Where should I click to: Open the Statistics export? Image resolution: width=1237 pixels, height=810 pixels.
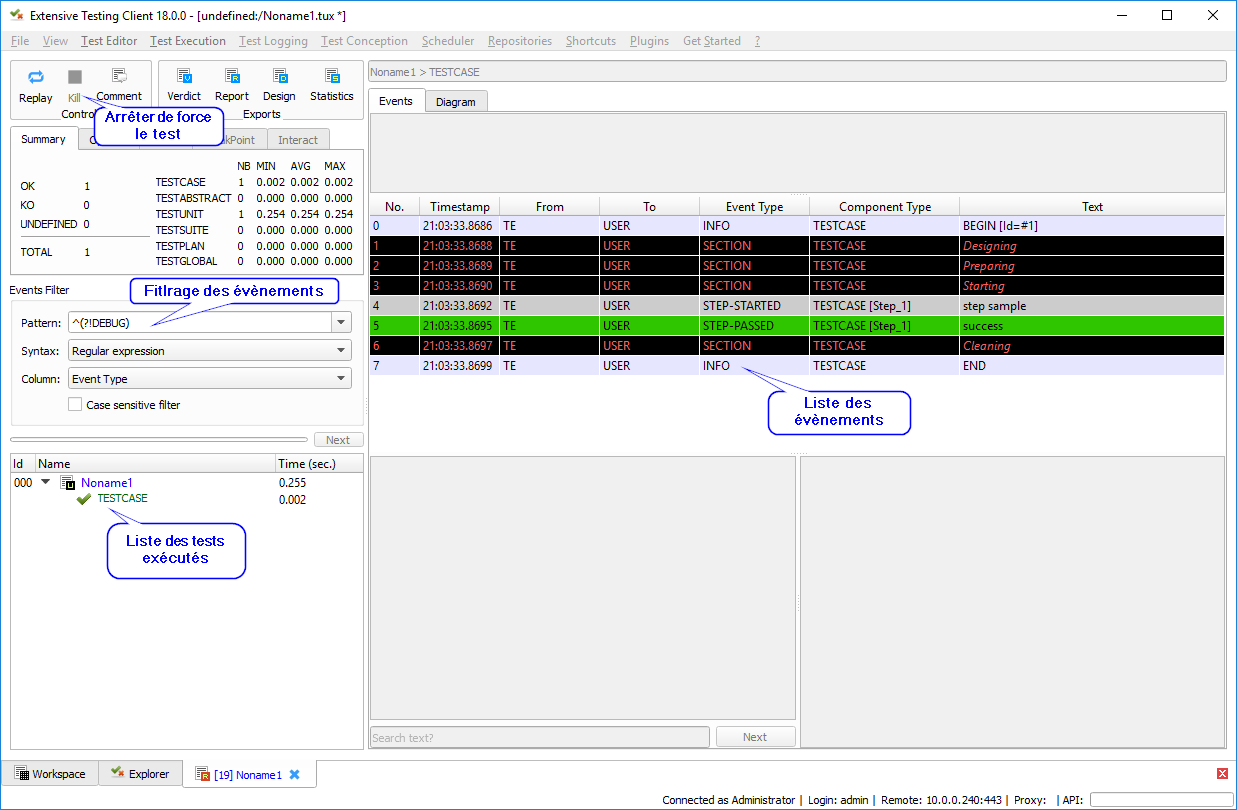point(332,76)
